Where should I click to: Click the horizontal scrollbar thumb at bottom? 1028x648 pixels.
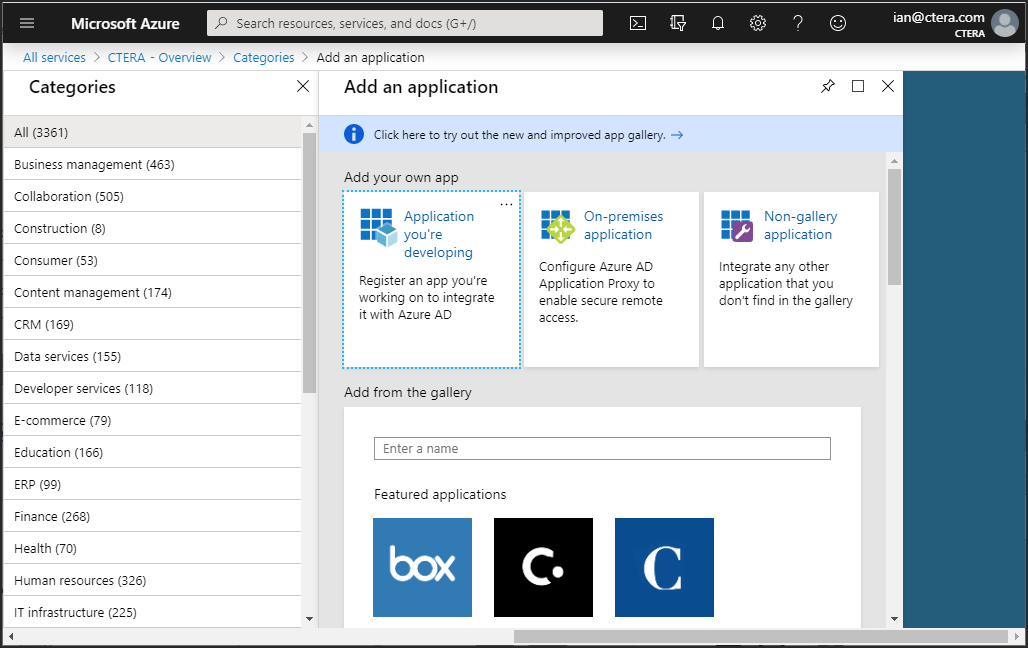[761, 636]
